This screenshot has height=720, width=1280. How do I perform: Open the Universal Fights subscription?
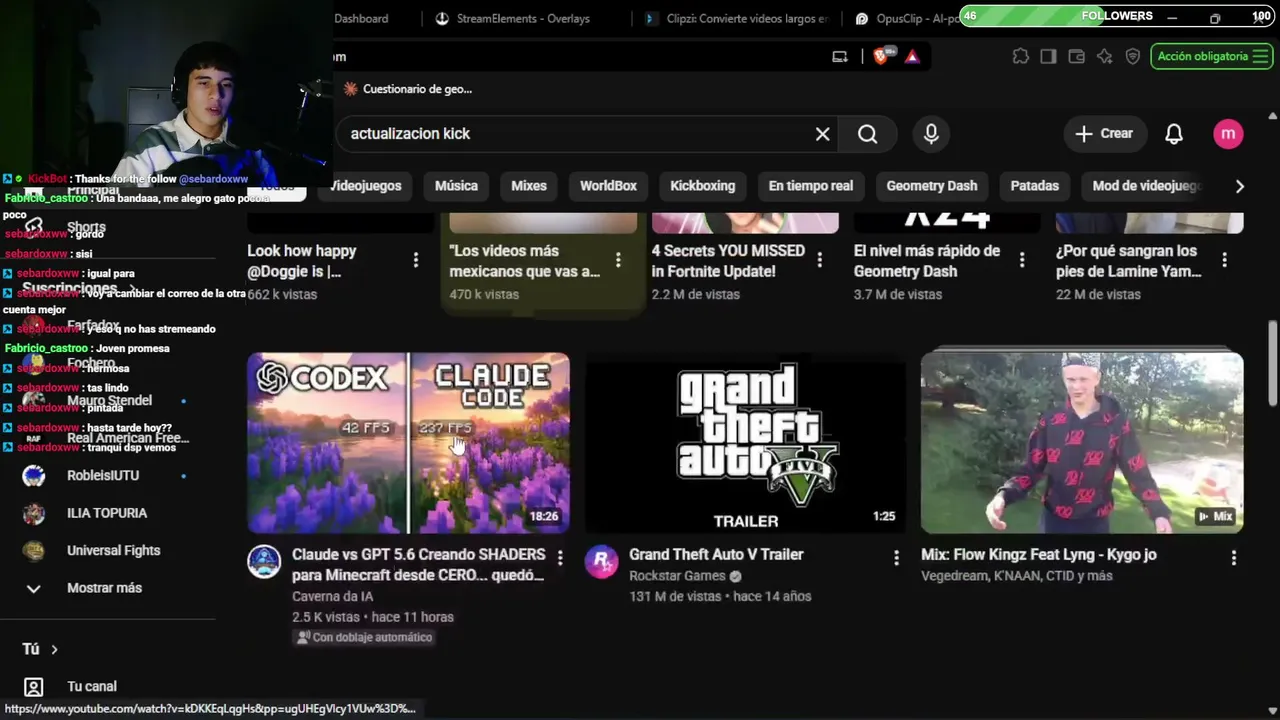(114, 551)
